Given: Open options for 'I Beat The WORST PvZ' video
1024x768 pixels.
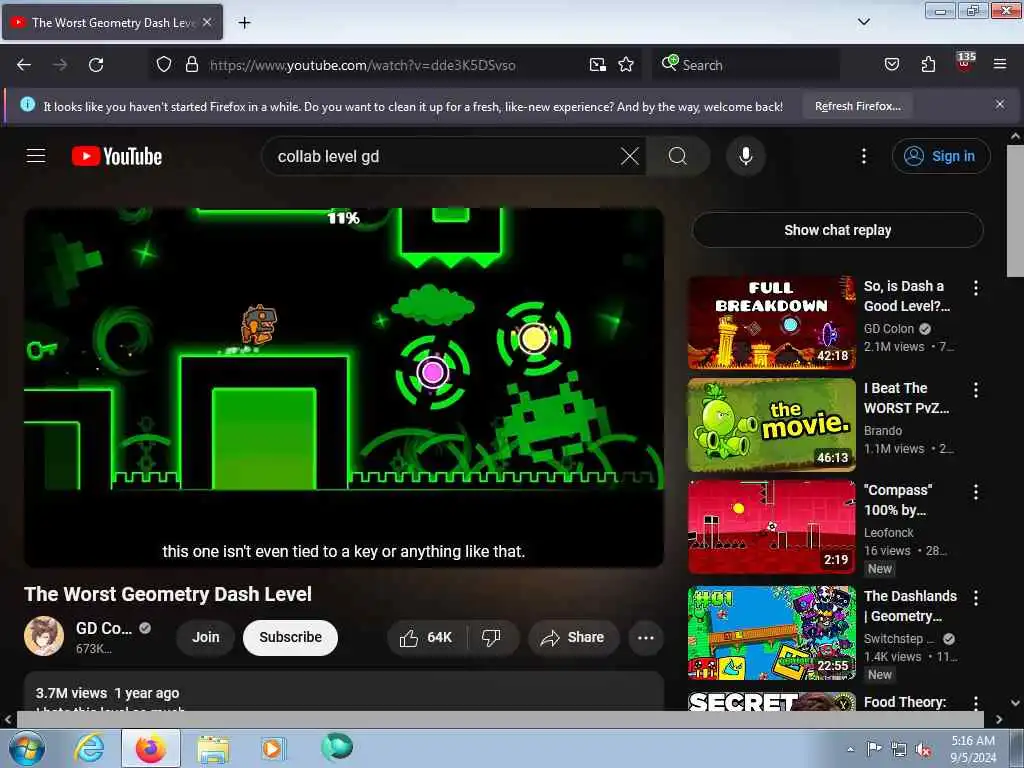Looking at the screenshot, I should (976, 390).
